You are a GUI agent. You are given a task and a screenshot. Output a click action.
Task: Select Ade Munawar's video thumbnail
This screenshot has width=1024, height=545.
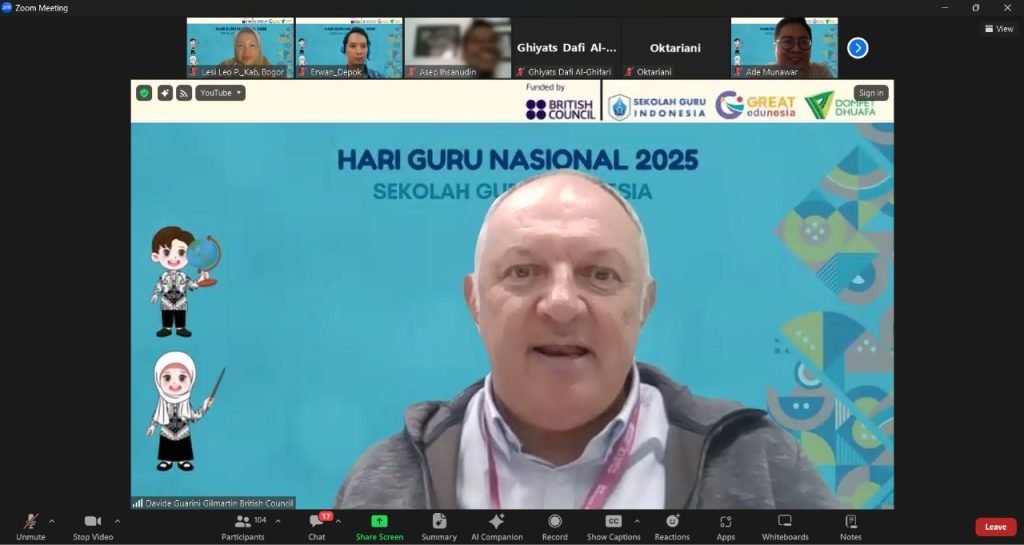coord(783,47)
